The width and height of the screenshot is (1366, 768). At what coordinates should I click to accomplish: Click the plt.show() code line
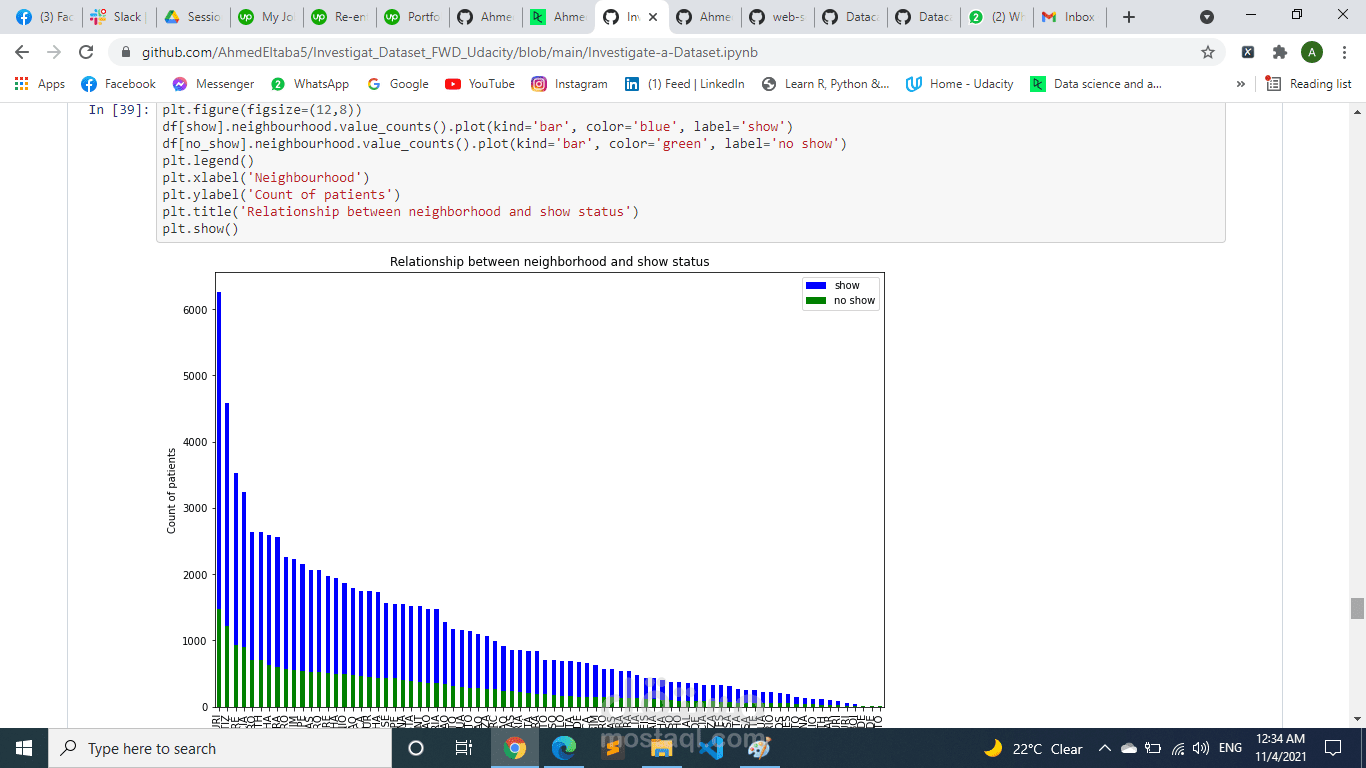200,229
